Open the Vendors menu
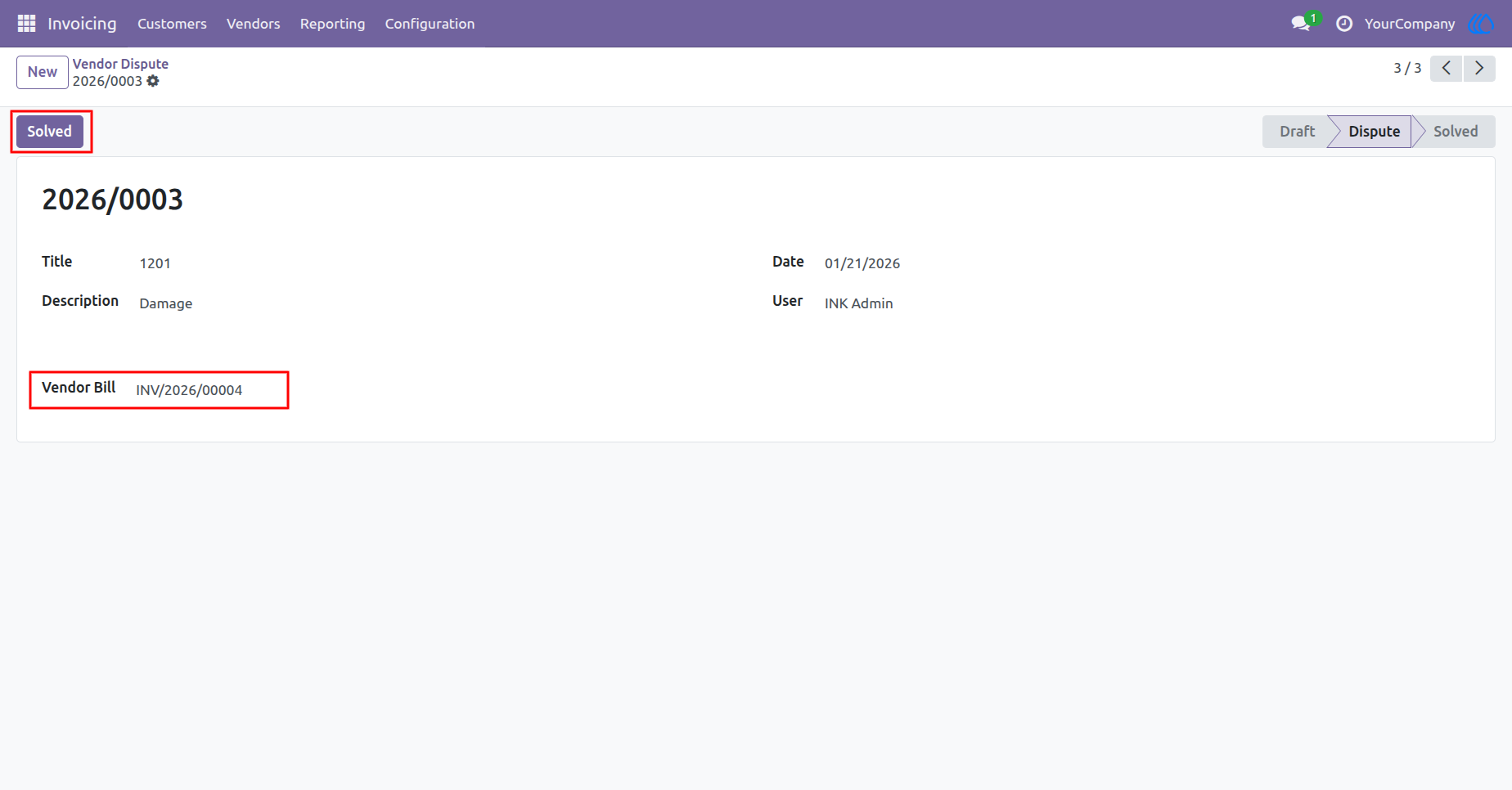Image resolution: width=1512 pixels, height=790 pixels. click(x=254, y=24)
